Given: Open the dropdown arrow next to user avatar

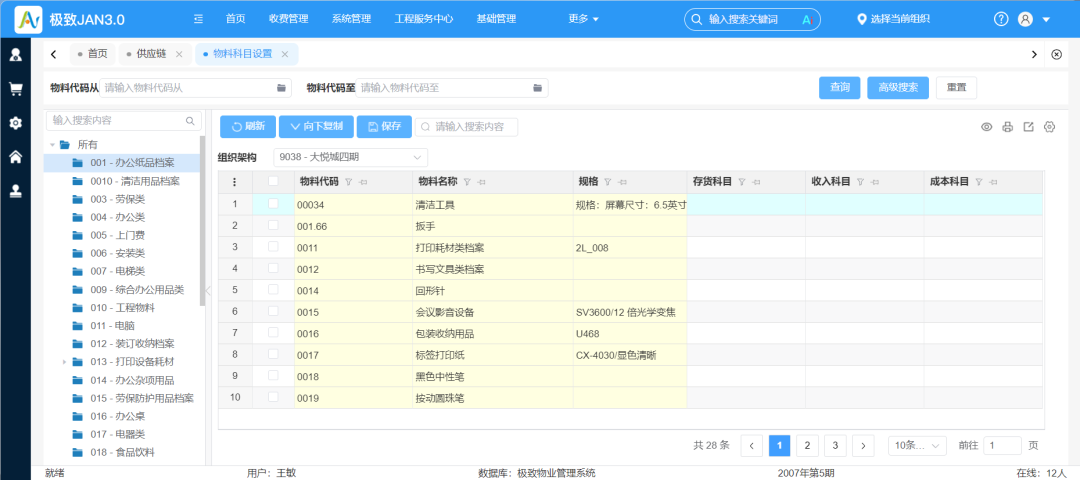Looking at the screenshot, I should 1046,19.
